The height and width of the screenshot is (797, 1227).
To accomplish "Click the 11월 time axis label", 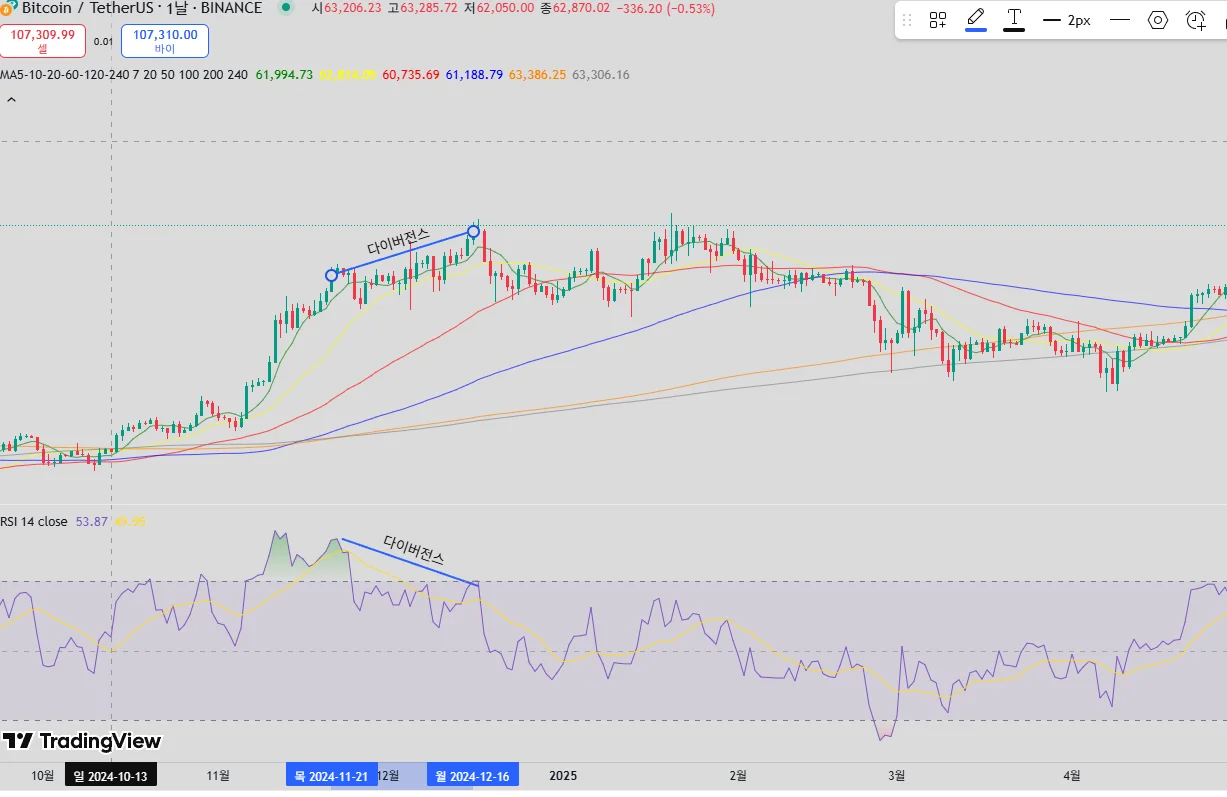I will click(x=218, y=775).
